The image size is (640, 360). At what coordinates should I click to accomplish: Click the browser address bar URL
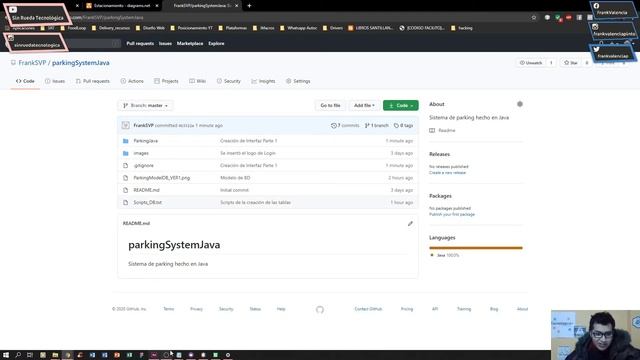(x=107, y=18)
